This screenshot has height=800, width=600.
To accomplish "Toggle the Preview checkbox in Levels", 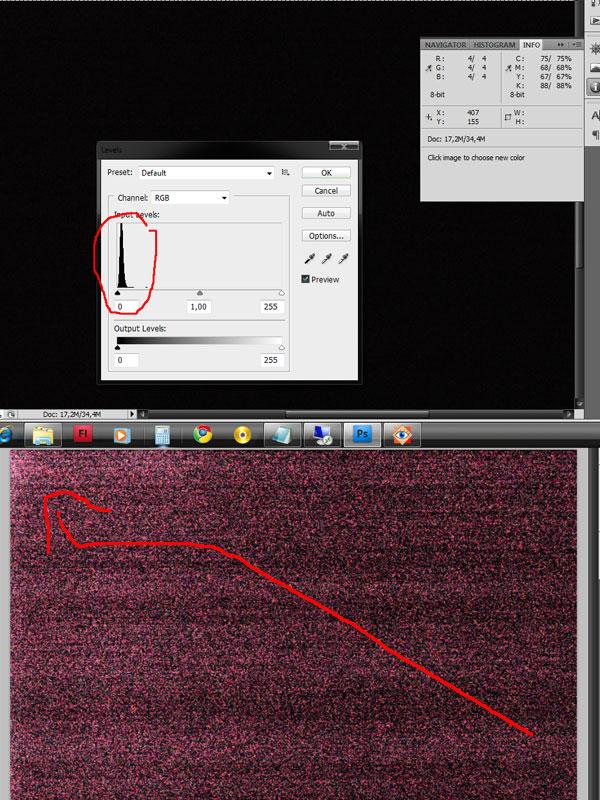I will click(x=306, y=279).
